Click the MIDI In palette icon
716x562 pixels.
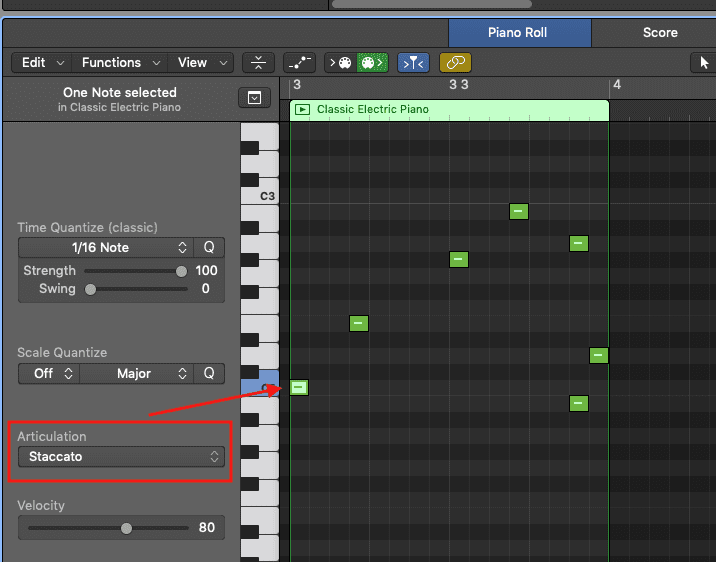tap(342, 62)
